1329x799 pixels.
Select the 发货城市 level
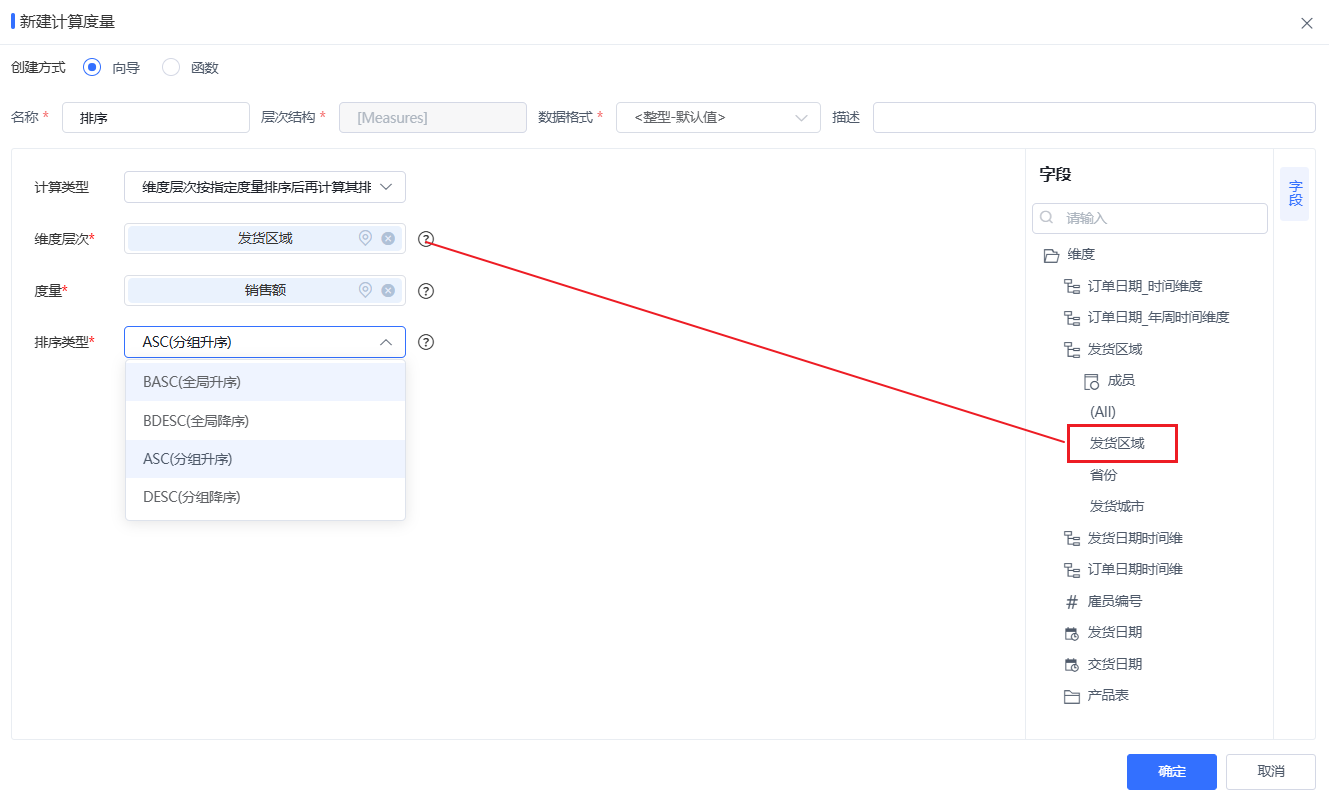(x=1117, y=506)
